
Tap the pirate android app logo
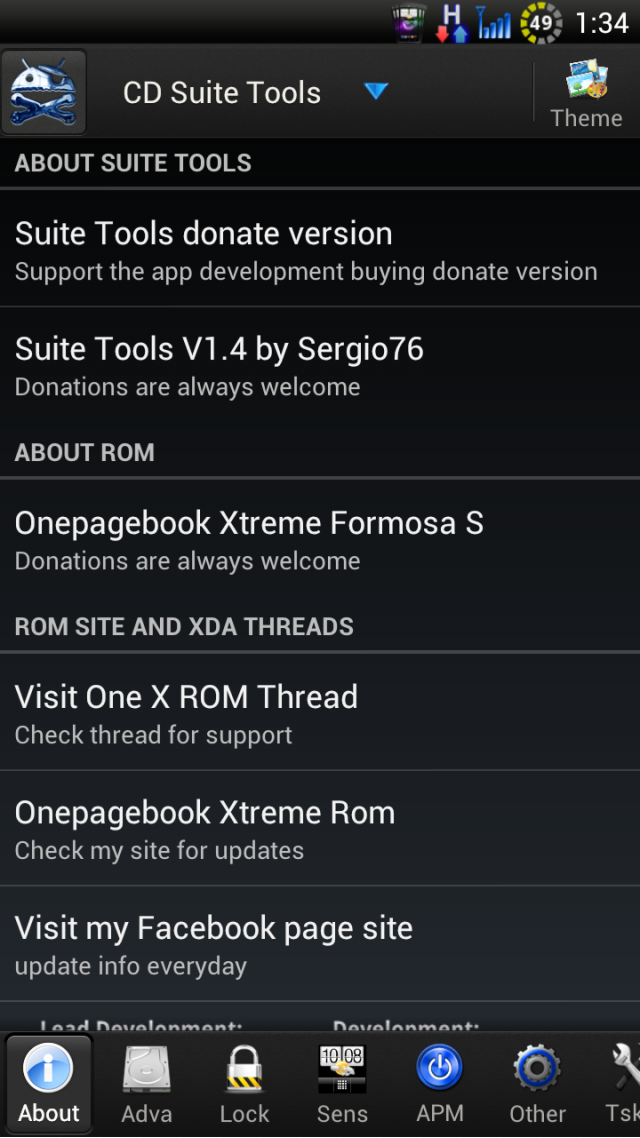(44, 92)
